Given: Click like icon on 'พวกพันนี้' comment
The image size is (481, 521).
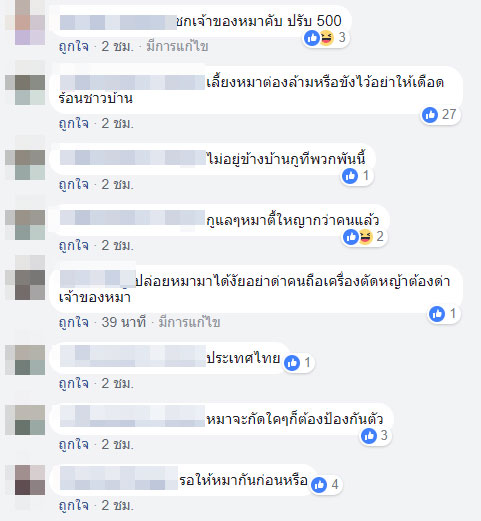Looking at the screenshot, I should coord(350,176).
